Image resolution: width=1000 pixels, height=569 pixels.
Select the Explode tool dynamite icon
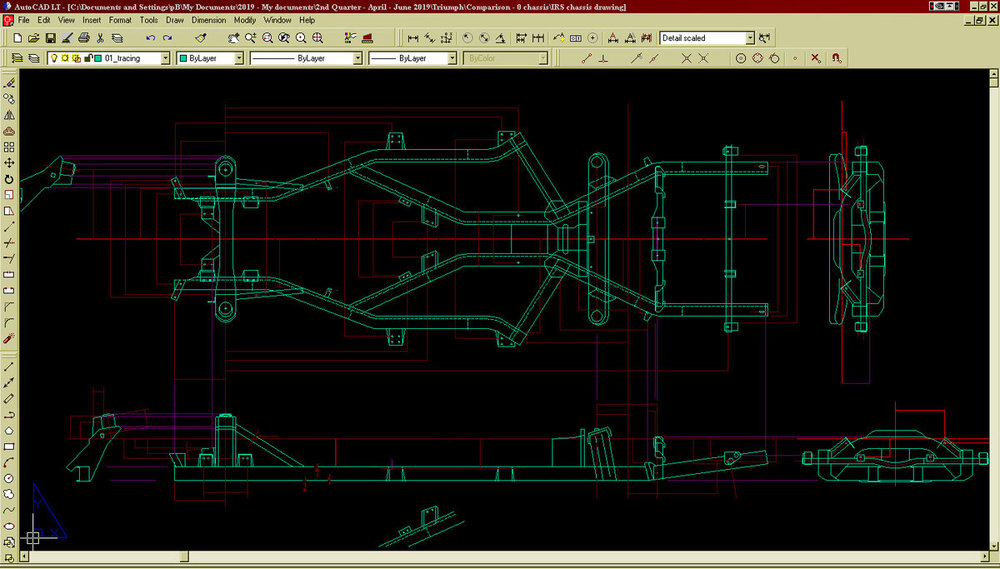coord(10,338)
